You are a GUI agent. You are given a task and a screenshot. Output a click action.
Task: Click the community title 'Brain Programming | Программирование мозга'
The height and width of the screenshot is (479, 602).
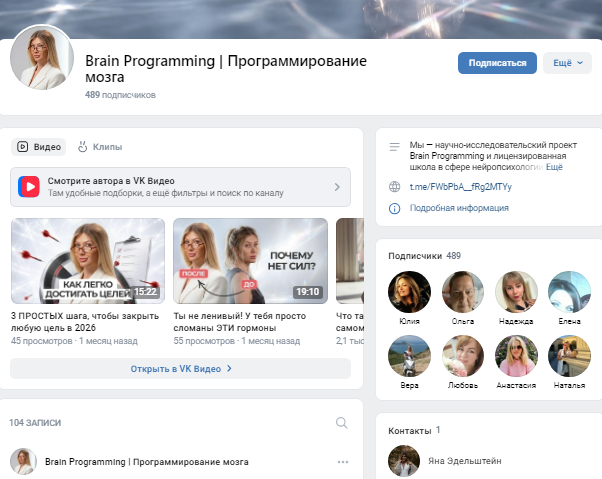tap(226, 69)
